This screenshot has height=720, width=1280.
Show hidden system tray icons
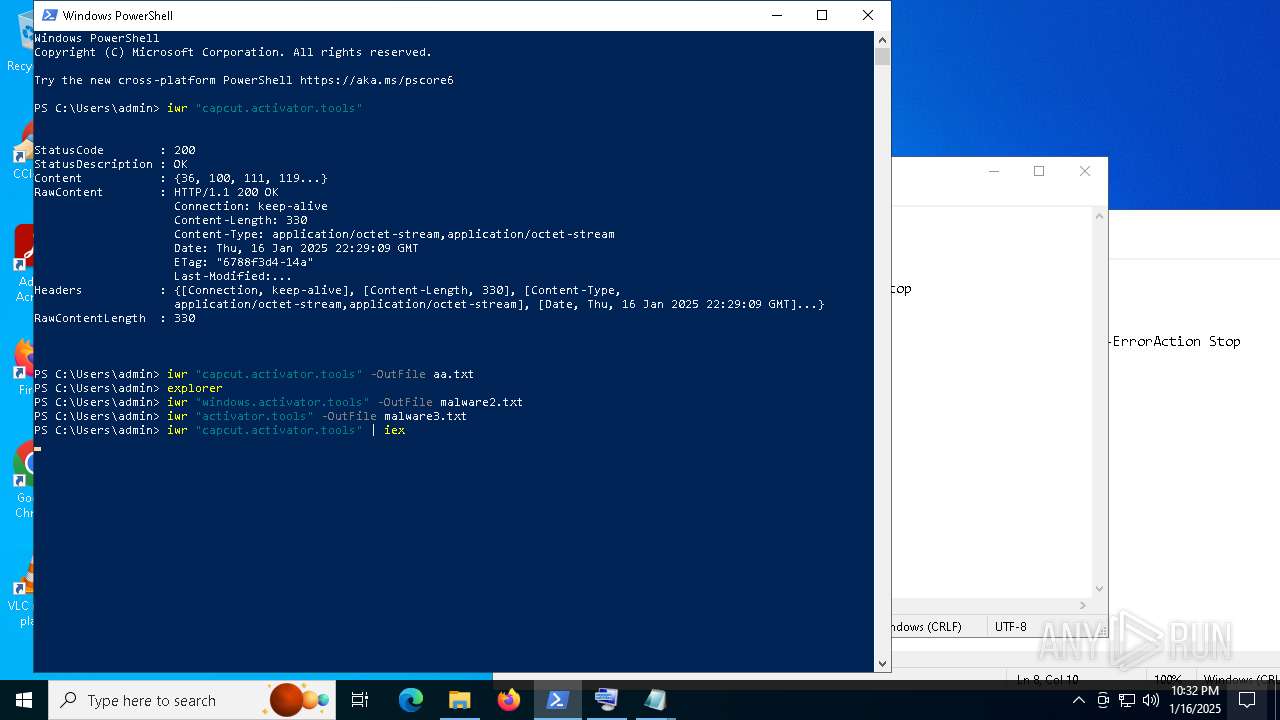pos(1078,700)
